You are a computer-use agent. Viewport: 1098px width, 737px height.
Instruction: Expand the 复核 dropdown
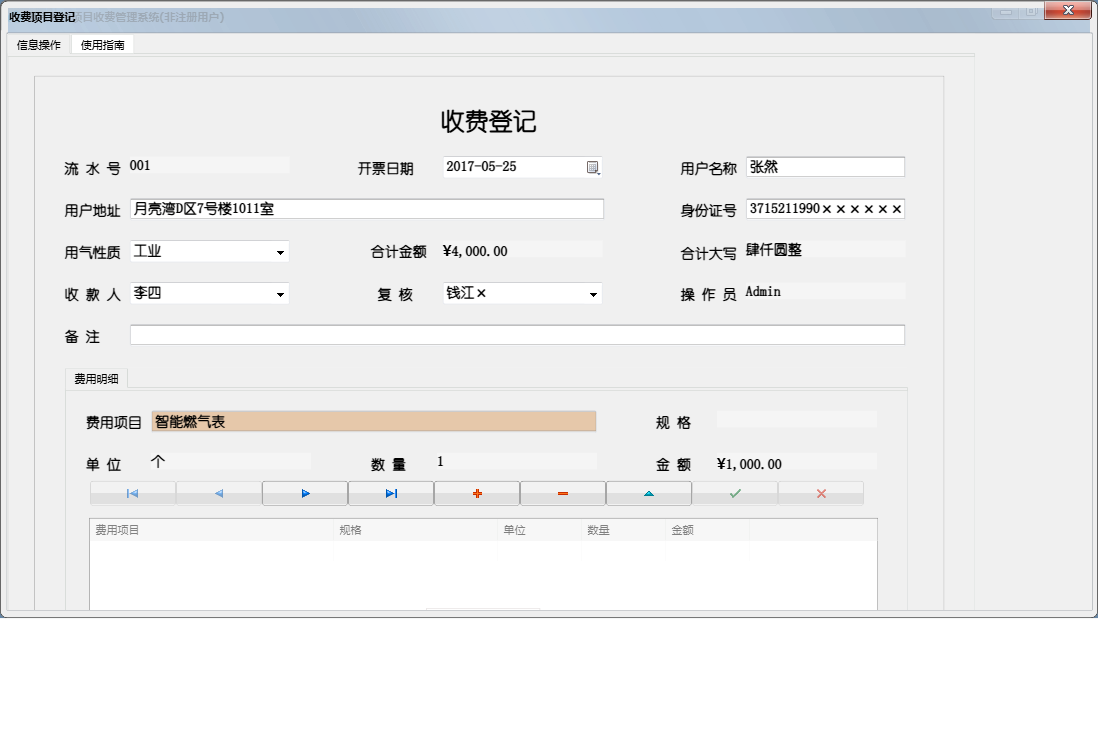[x=593, y=294]
